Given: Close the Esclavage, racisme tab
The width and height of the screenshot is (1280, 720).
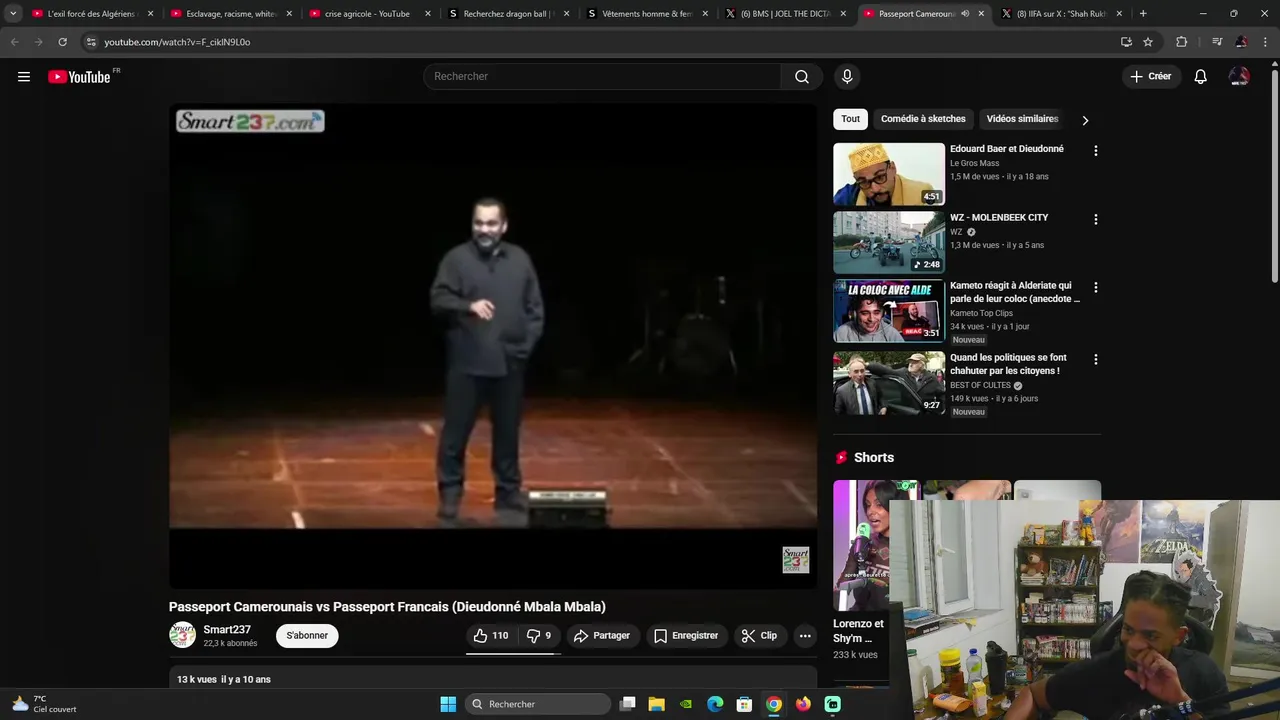Looking at the screenshot, I should (x=289, y=14).
